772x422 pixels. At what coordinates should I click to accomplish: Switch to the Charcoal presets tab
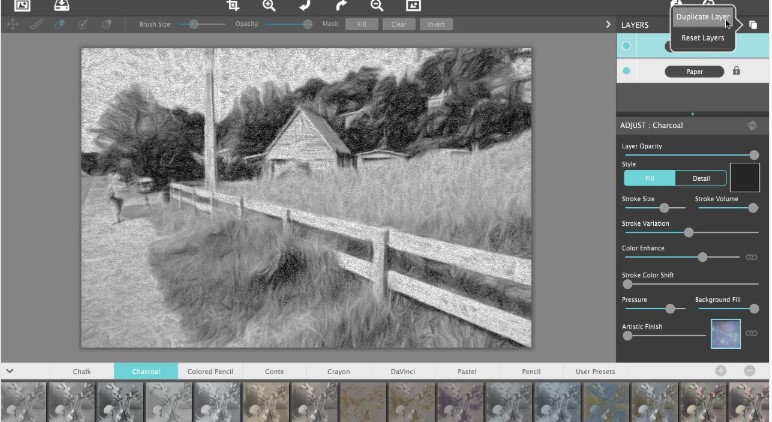tap(146, 371)
